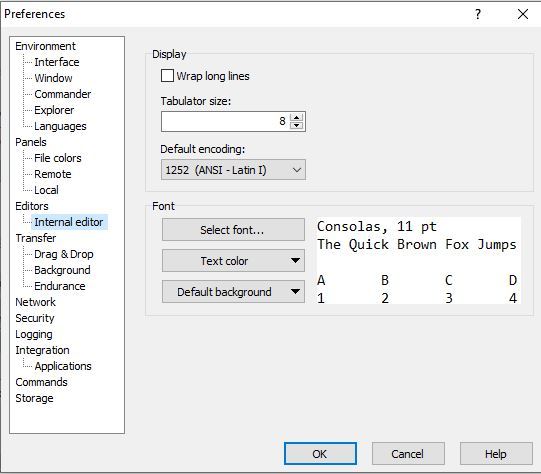Select Internal editor in the tree
The image size is (541, 474).
(x=69, y=222)
